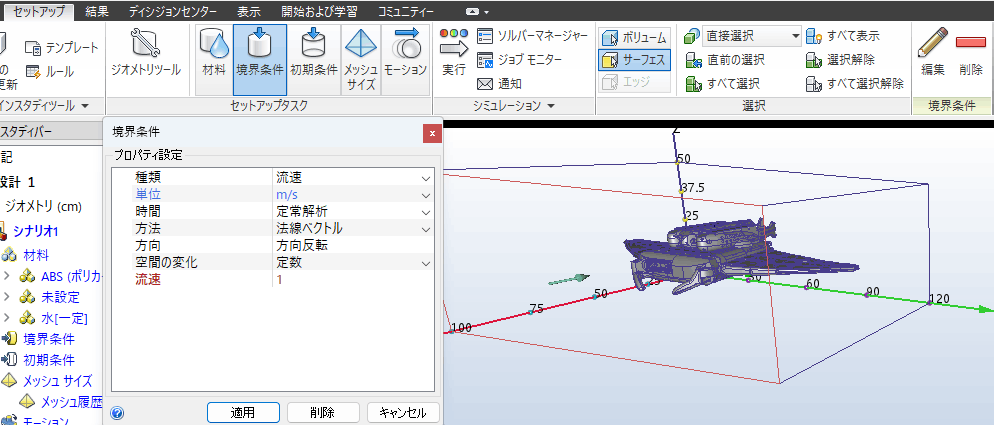The width and height of the screenshot is (994, 425).
Task: Open the 時間 dropdown (定常解析)
Action: tap(426, 212)
